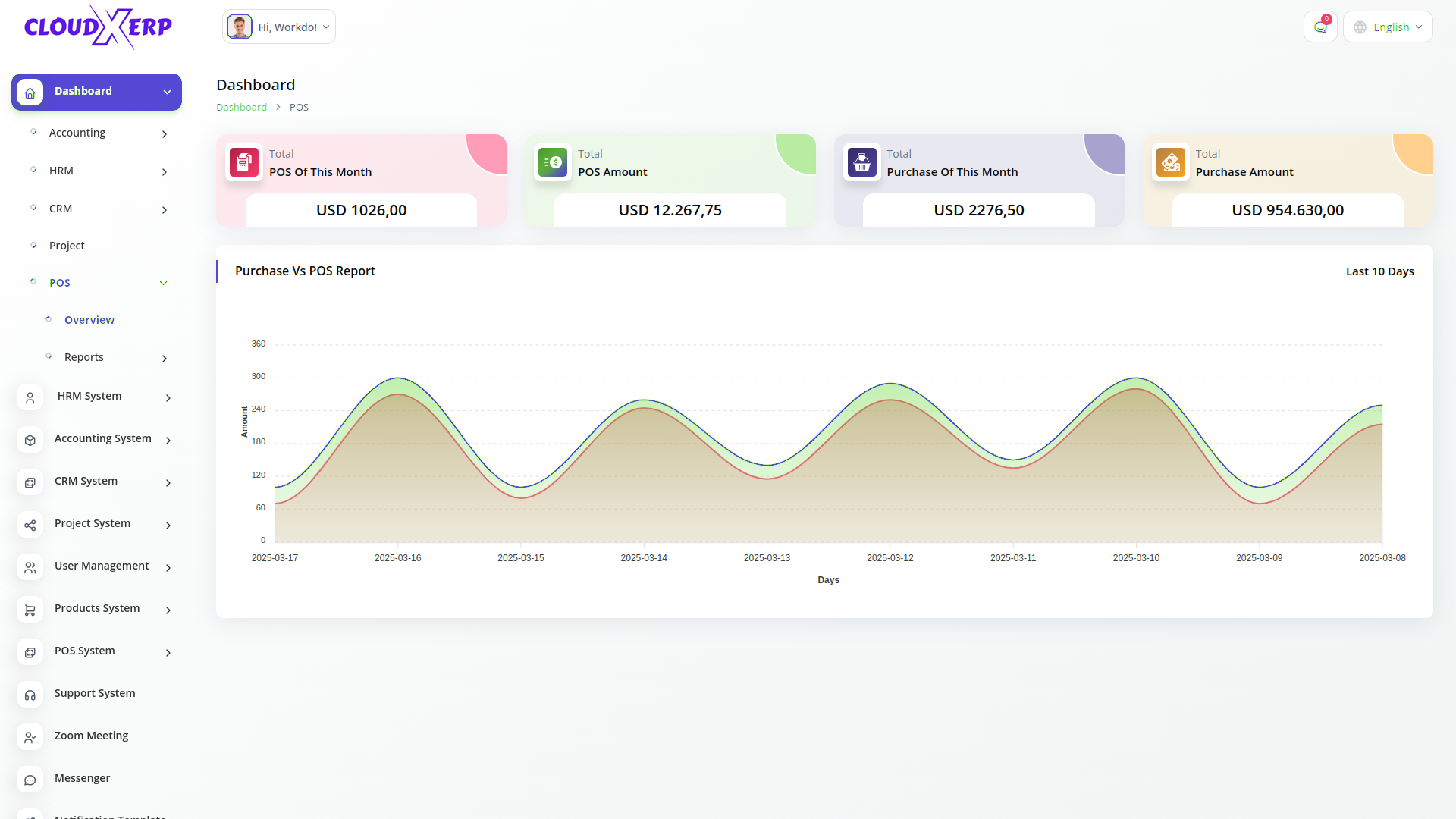
Task: Open Zoom Meeting in sidebar
Action: point(91,736)
